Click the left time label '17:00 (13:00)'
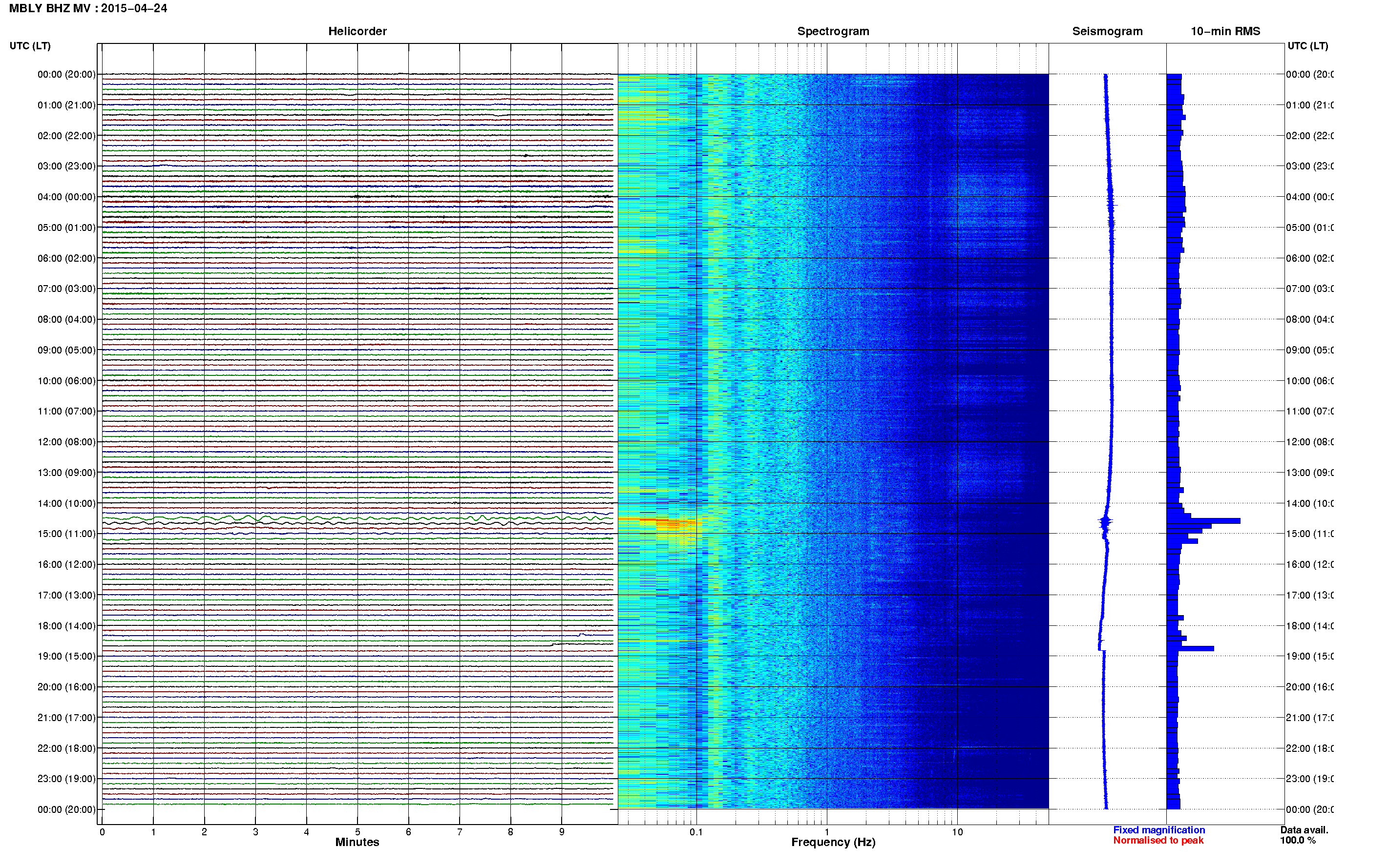 (66, 595)
